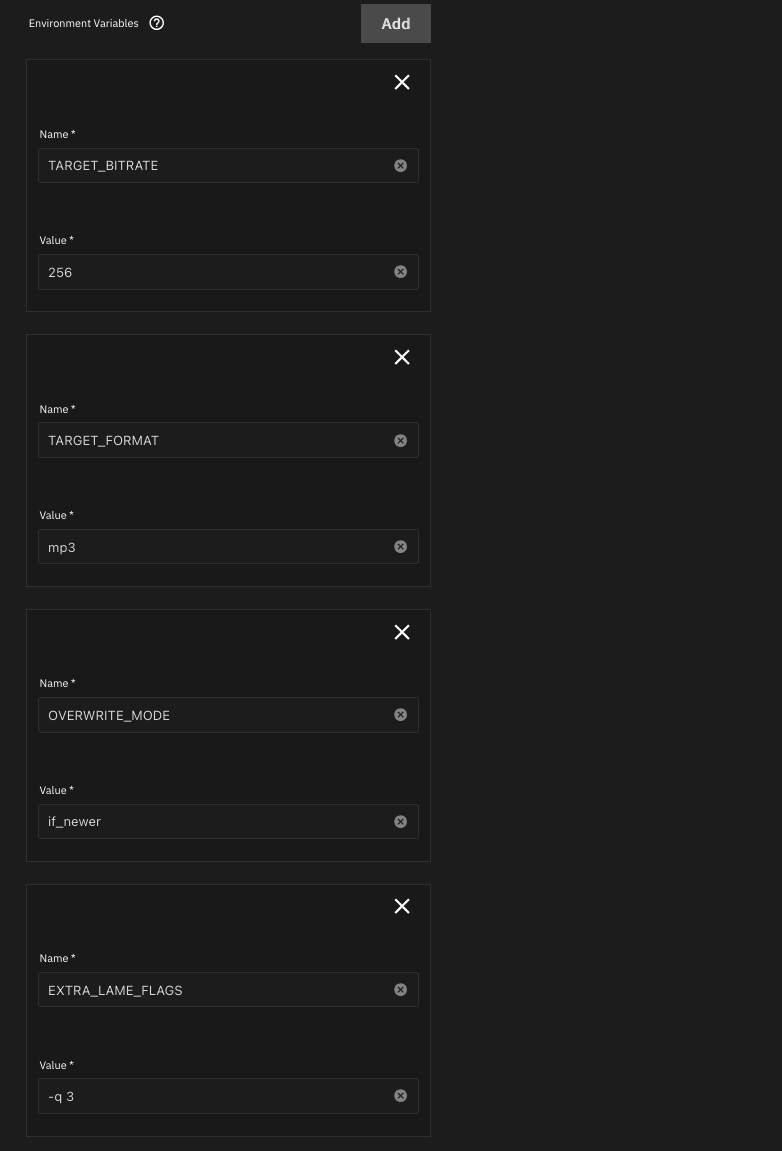Clear the value field containing -q 3
The height and width of the screenshot is (1151, 782).
(x=400, y=1095)
